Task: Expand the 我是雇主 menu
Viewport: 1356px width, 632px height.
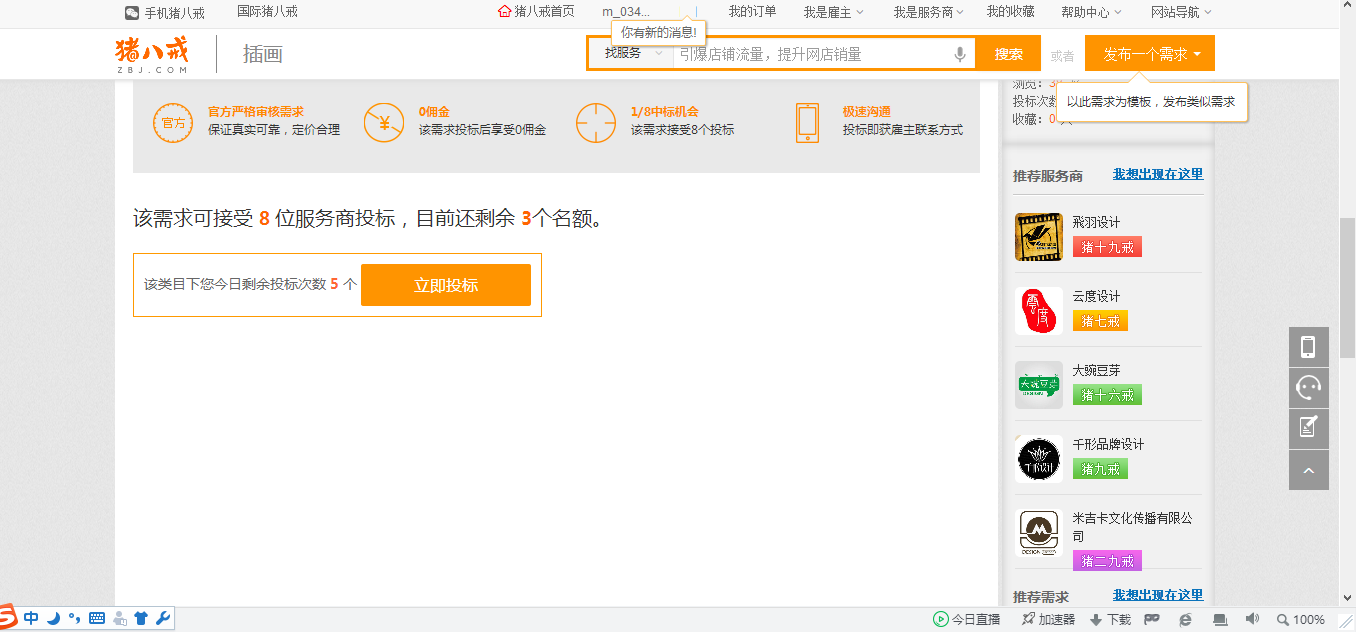Action: 833,12
